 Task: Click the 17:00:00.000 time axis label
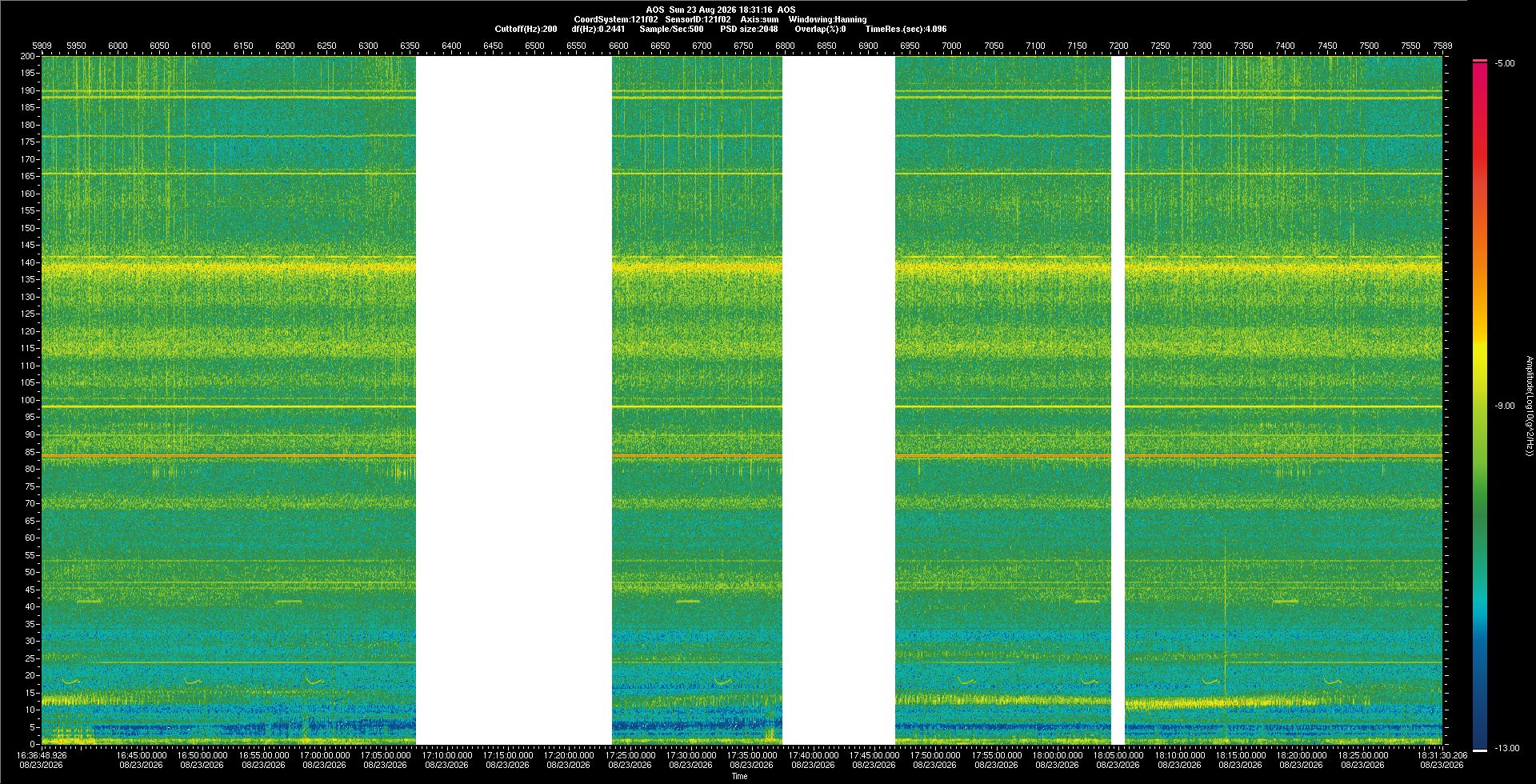pyautogui.click(x=325, y=755)
